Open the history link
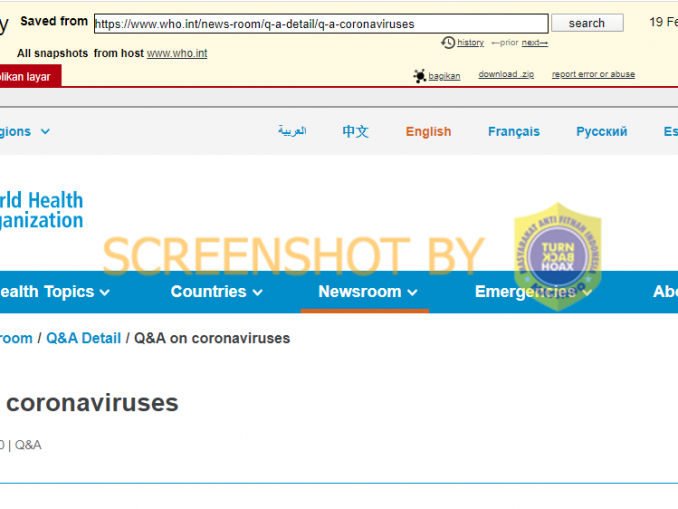Screen dimensions: 678x509 point(470,42)
